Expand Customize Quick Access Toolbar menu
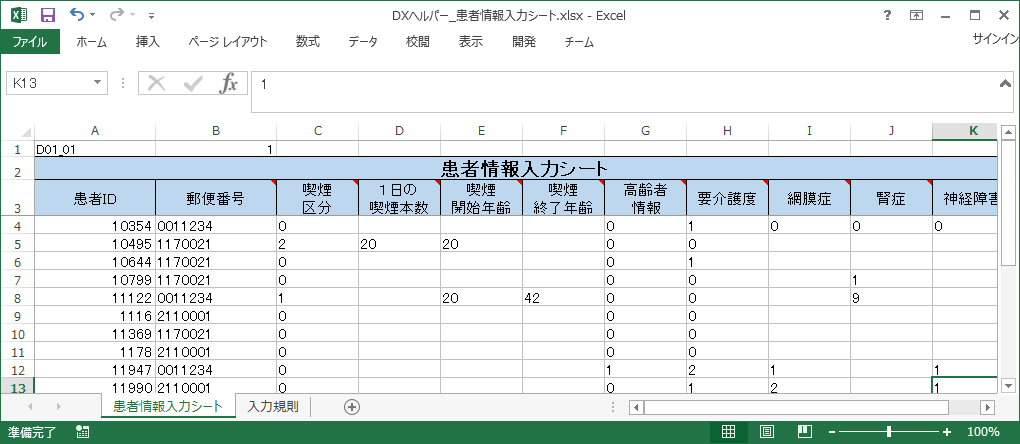 coord(151,16)
